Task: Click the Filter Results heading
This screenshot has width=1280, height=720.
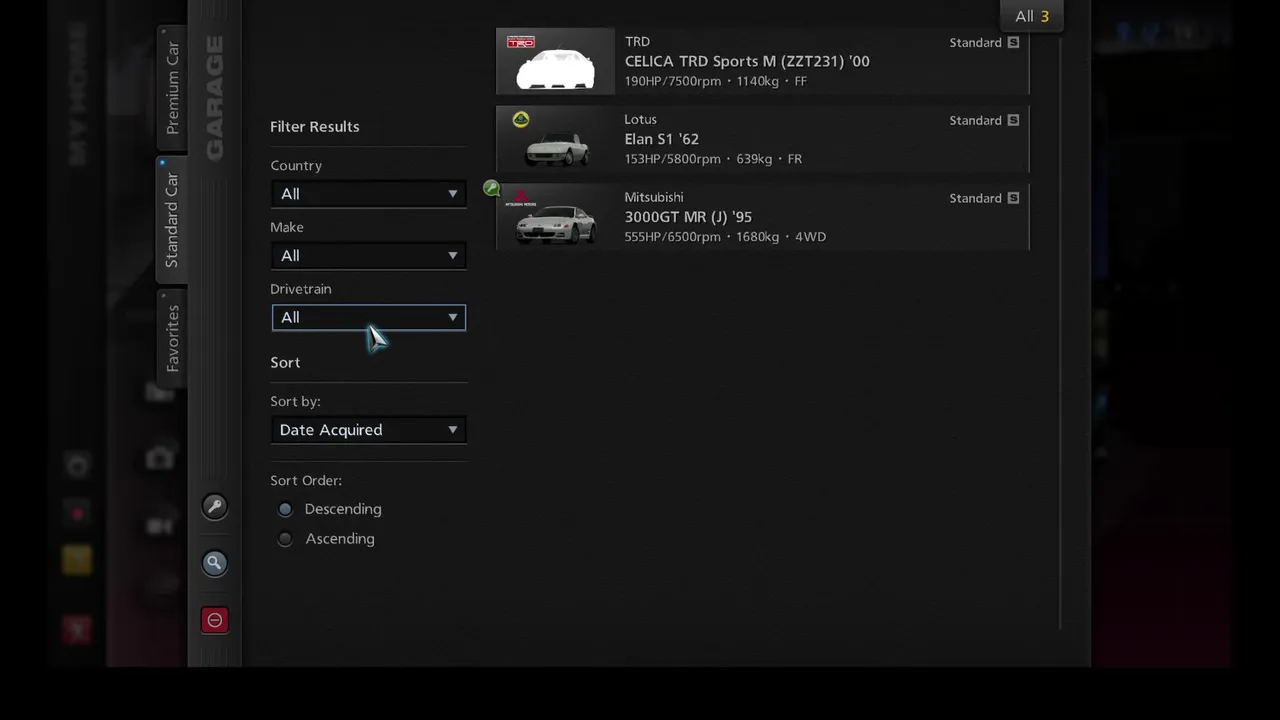Action: (315, 127)
